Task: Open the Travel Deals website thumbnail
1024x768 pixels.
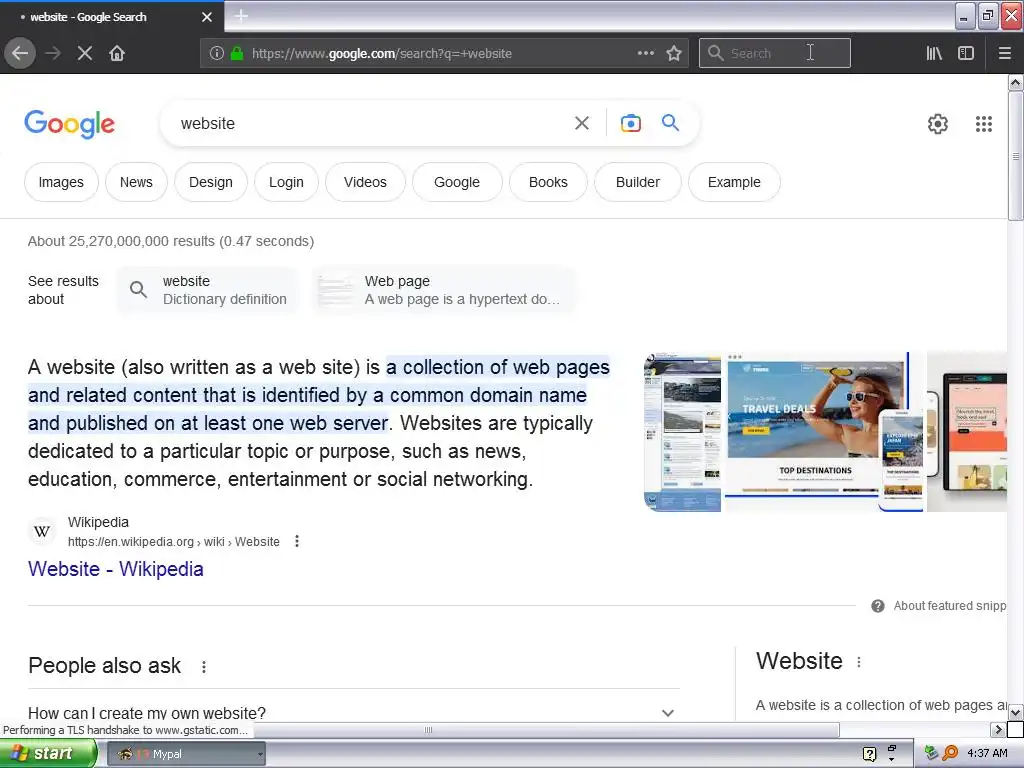Action: coord(825,432)
